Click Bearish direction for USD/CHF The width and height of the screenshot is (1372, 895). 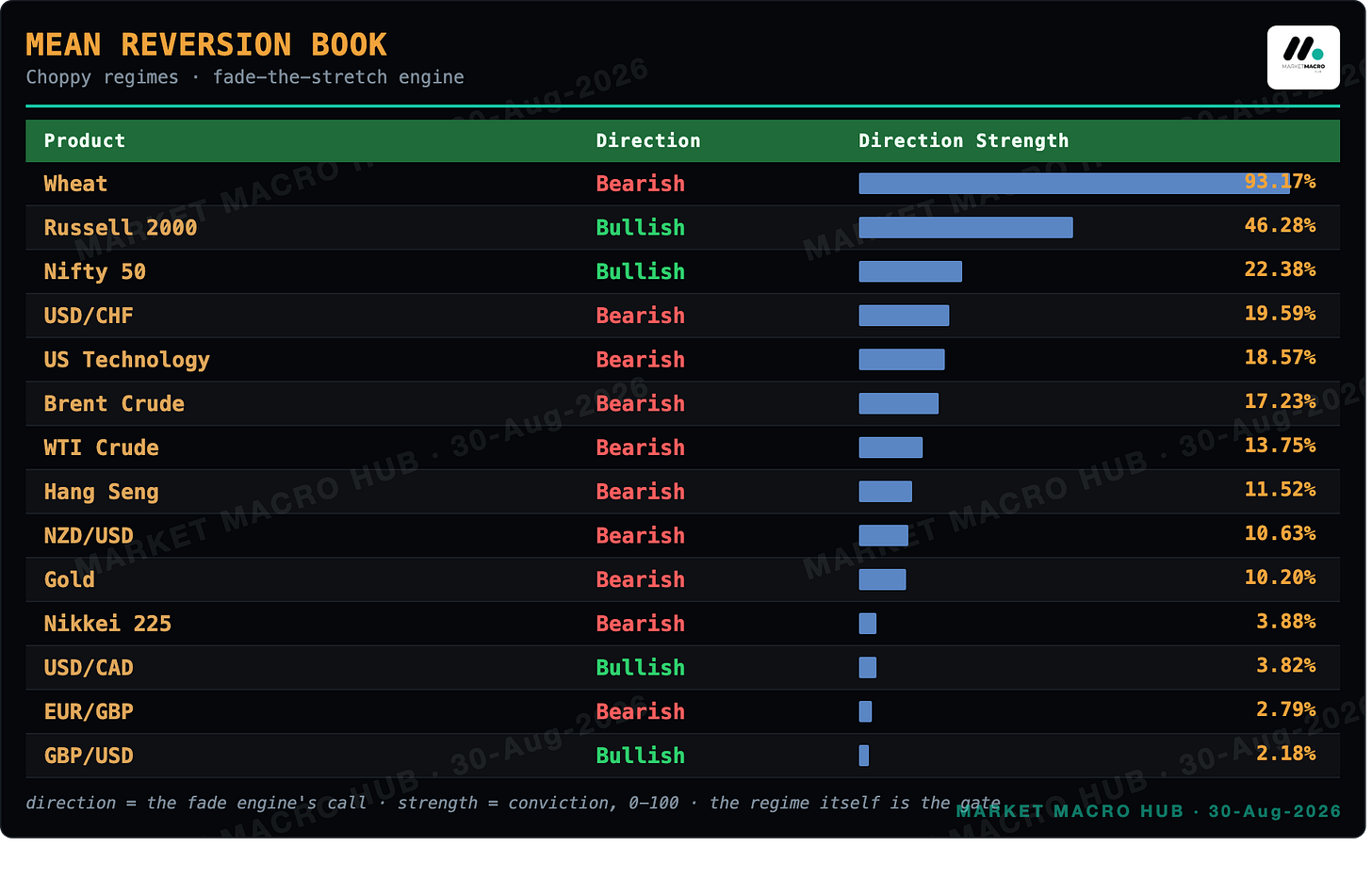[x=641, y=316]
